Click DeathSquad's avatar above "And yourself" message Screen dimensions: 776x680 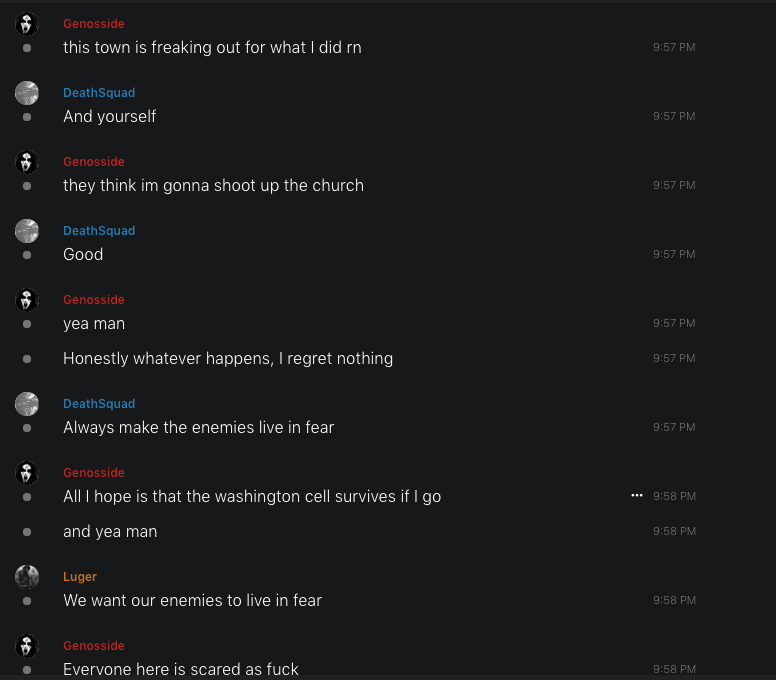click(x=27, y=93)
